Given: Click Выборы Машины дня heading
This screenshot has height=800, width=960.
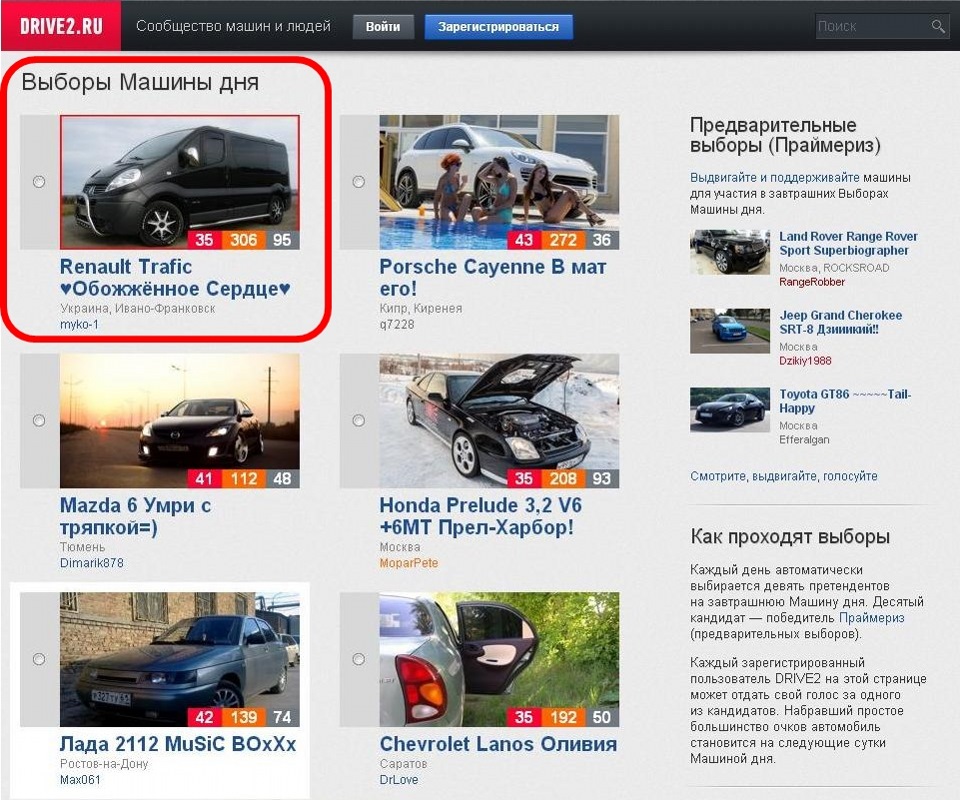Looking at the screenshot, I should [140, 82].
